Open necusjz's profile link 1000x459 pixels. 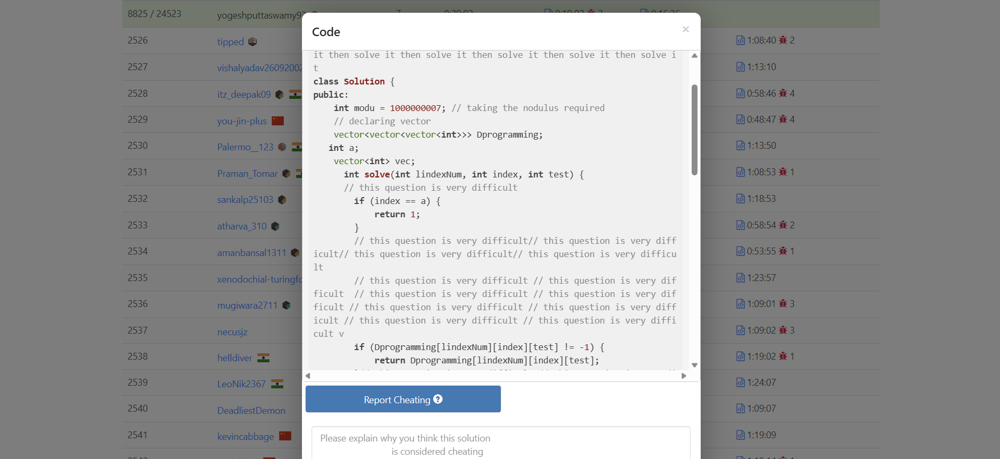(232, 331)
